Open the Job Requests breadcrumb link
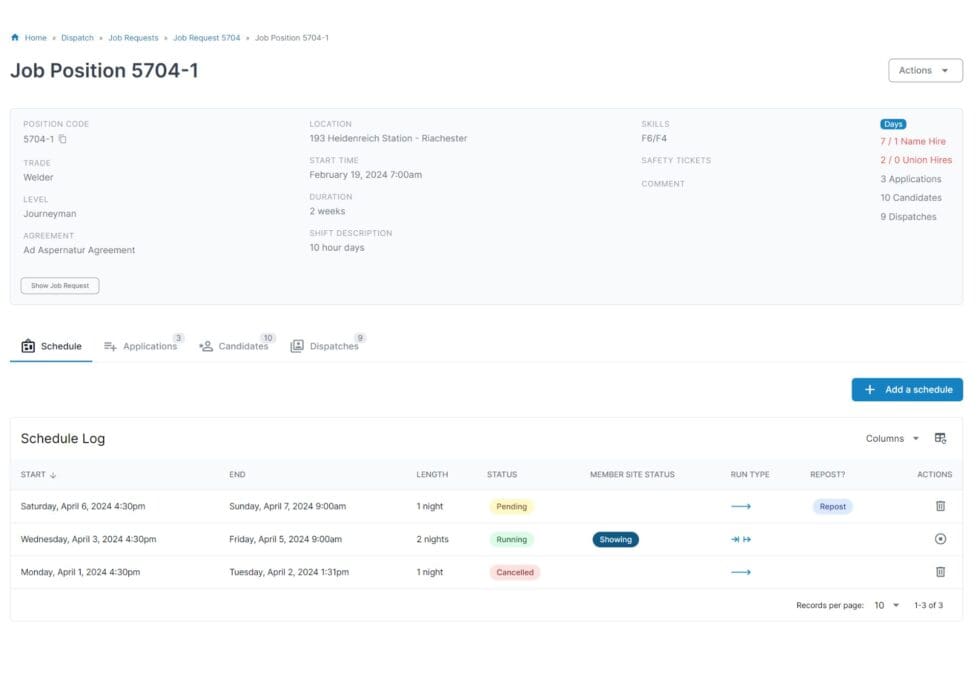 [135, 37]
